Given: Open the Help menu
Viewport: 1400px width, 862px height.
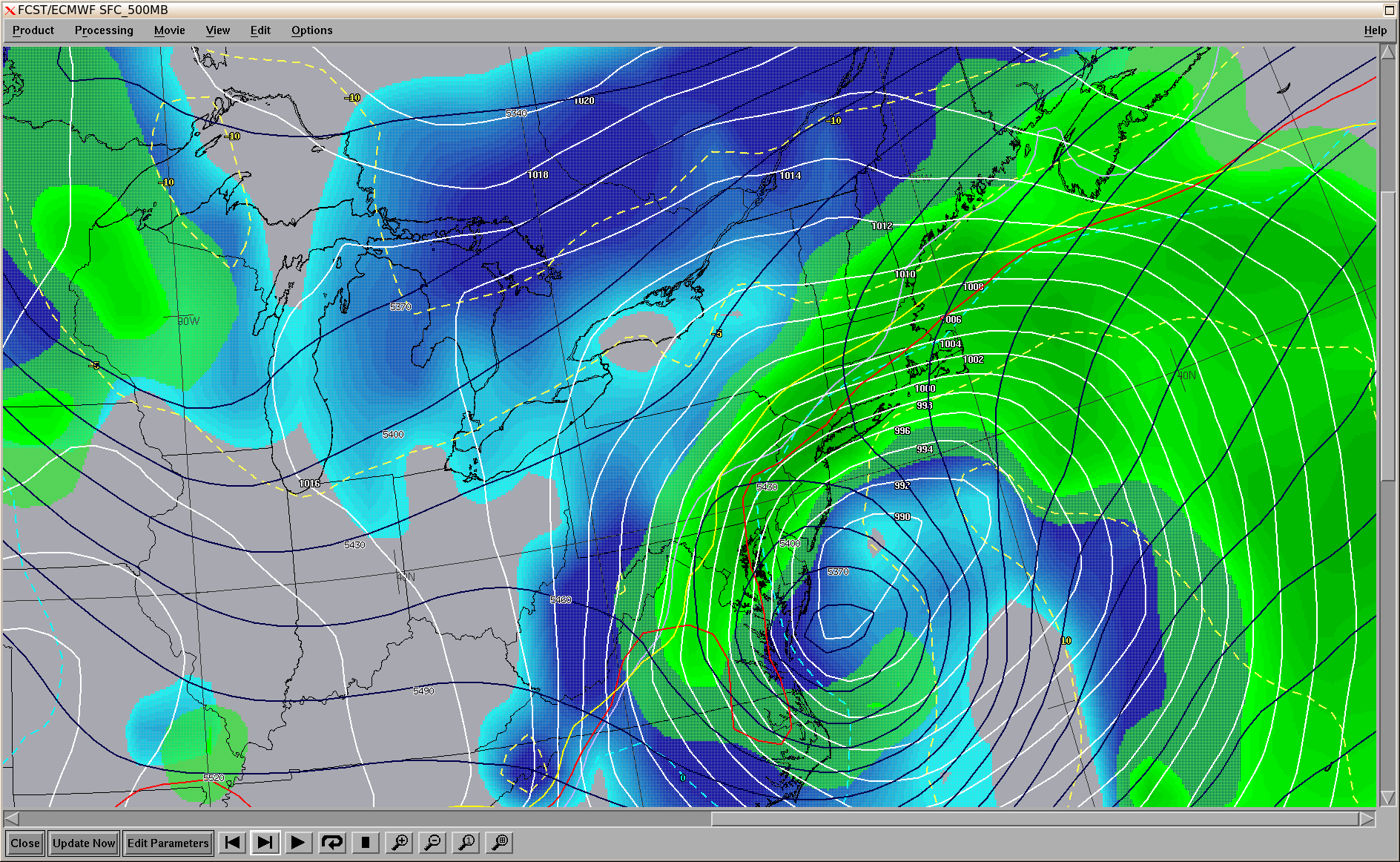Looking at the screenshot, I should (1375, 30).
